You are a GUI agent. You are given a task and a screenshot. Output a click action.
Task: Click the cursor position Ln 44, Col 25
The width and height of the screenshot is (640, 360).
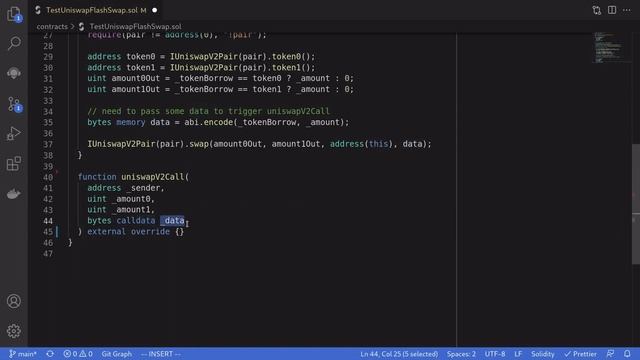coord(399,354)
